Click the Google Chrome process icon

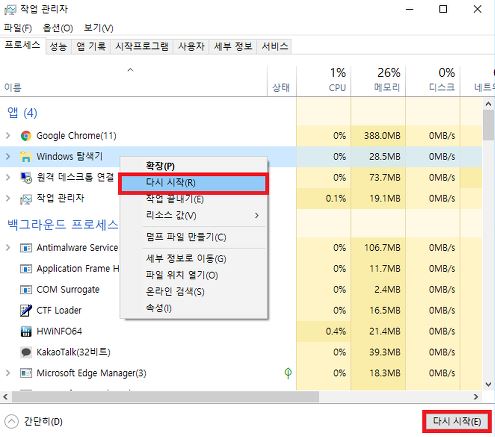[26, 136]
